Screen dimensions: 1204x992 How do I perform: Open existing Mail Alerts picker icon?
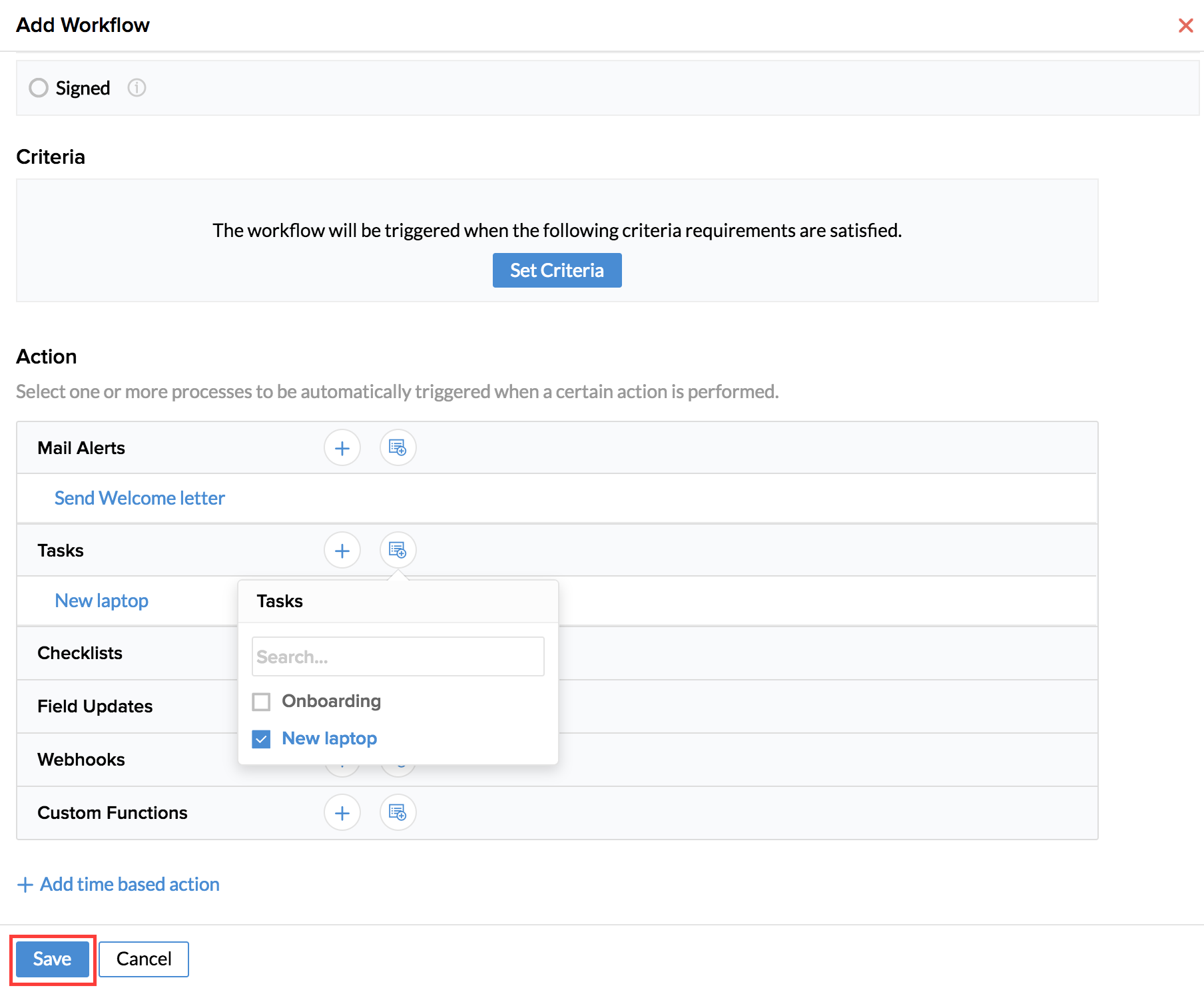pos(398,448)
